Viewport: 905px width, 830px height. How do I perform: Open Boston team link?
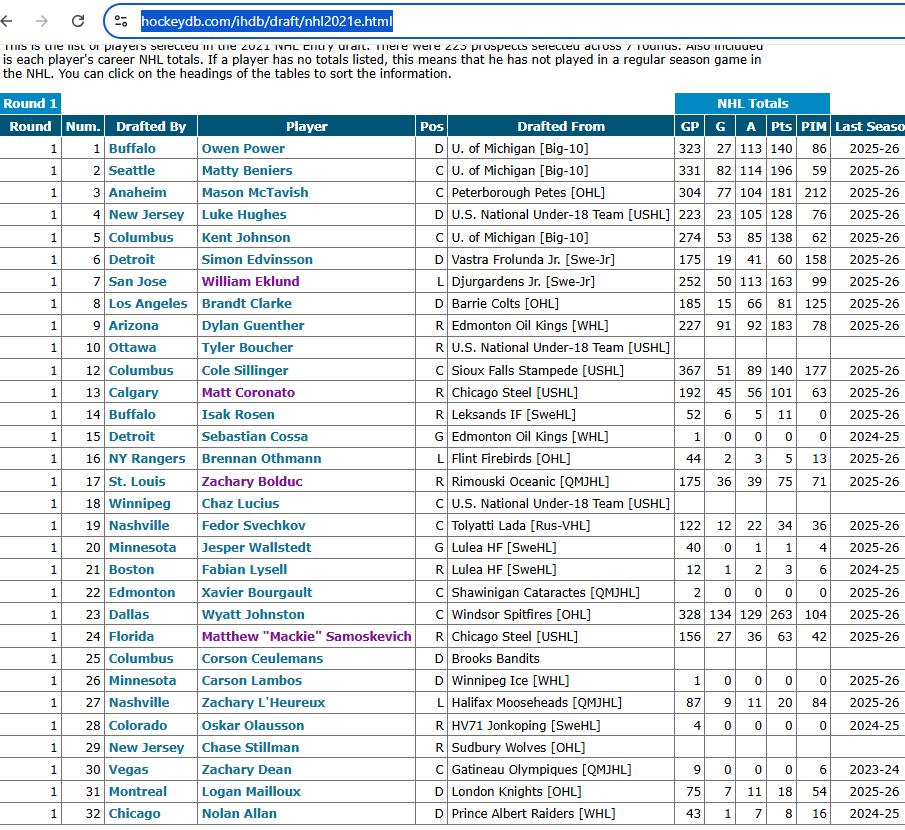pos(132,569)
